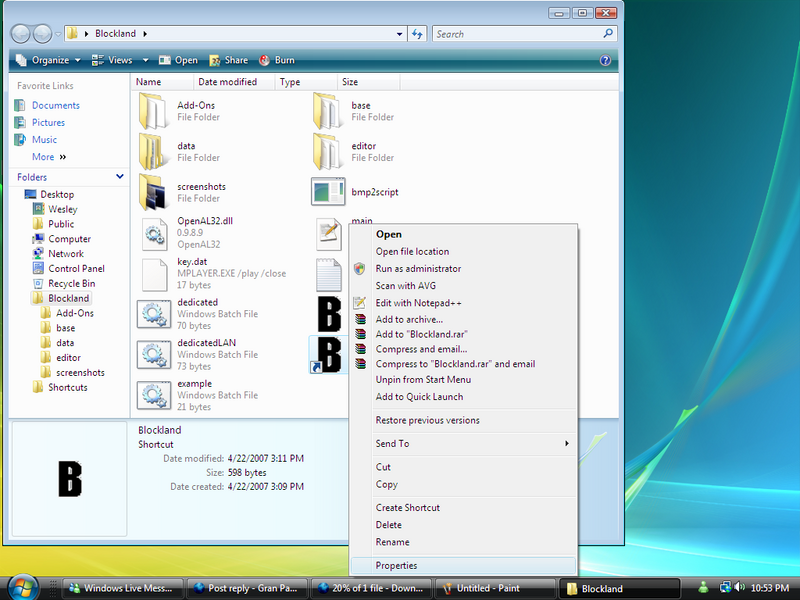Click inside the Search input field
The width and height of the screenshot is (800, 600).
(510, 34)
